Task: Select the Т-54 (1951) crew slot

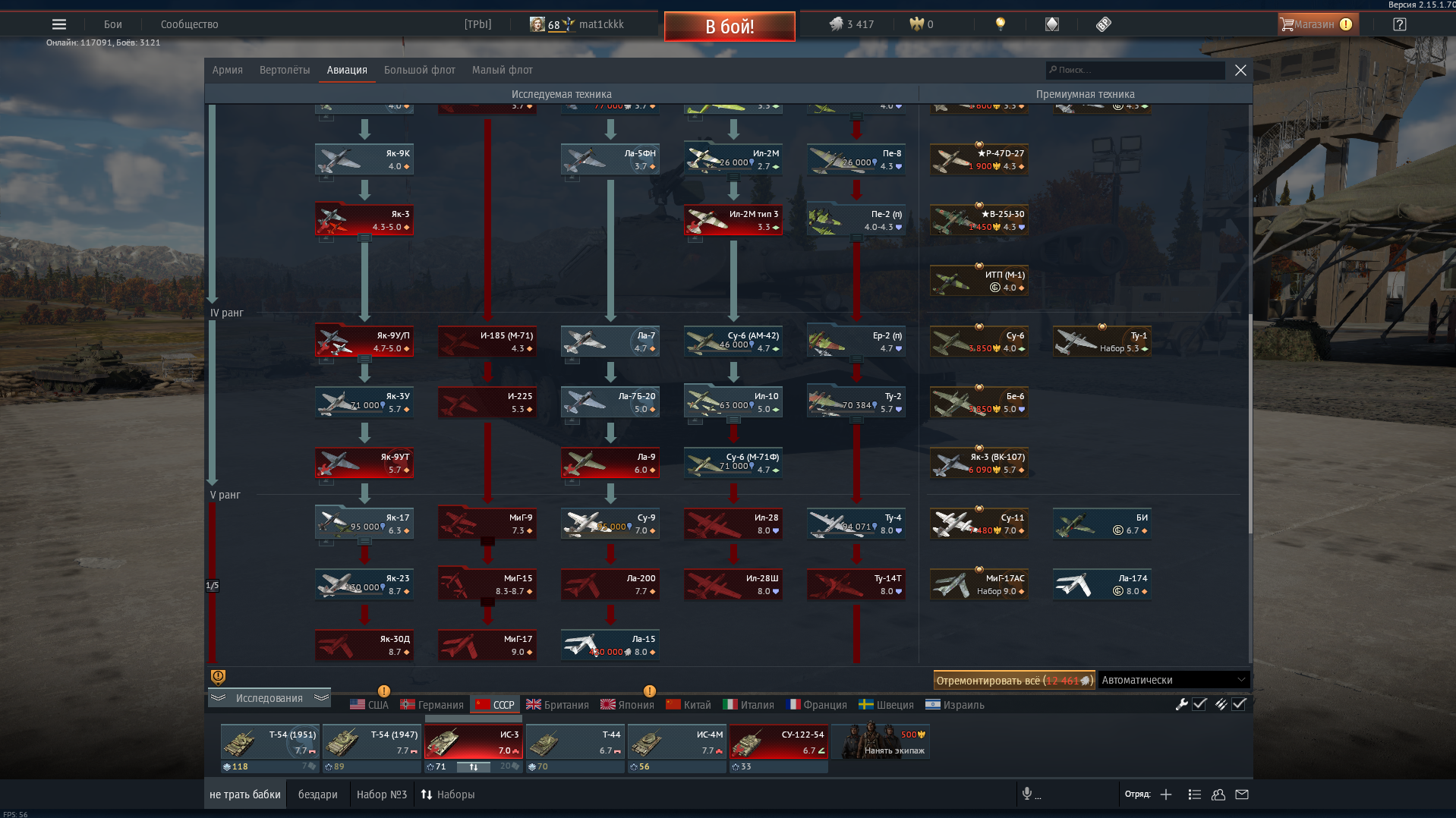Action: tap(270, 741)
